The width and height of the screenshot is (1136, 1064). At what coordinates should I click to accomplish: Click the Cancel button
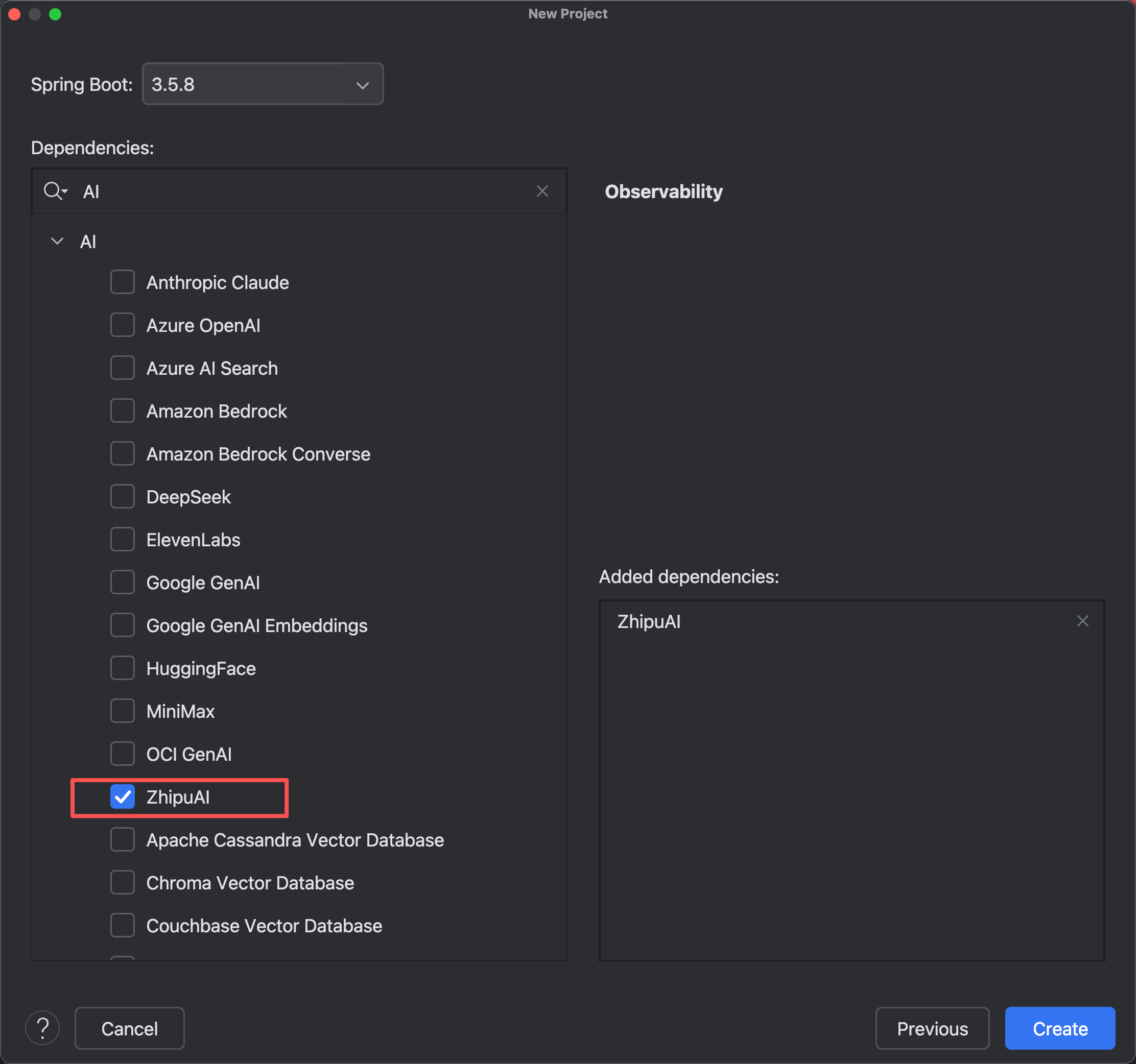[129, 1028]
